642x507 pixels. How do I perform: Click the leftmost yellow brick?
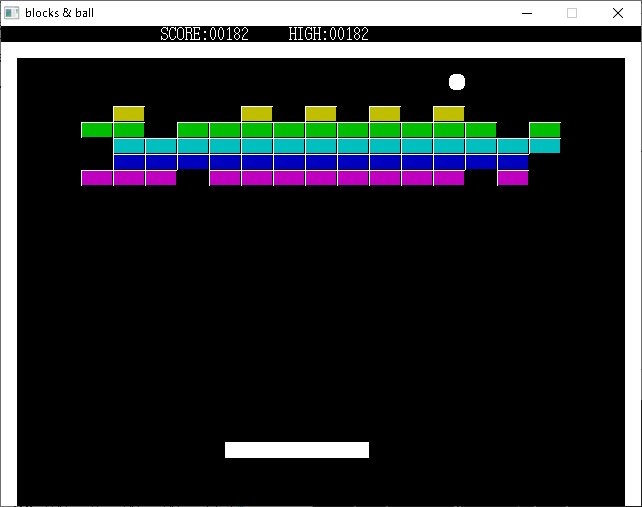pyautogui.click(x=129, y=114)
